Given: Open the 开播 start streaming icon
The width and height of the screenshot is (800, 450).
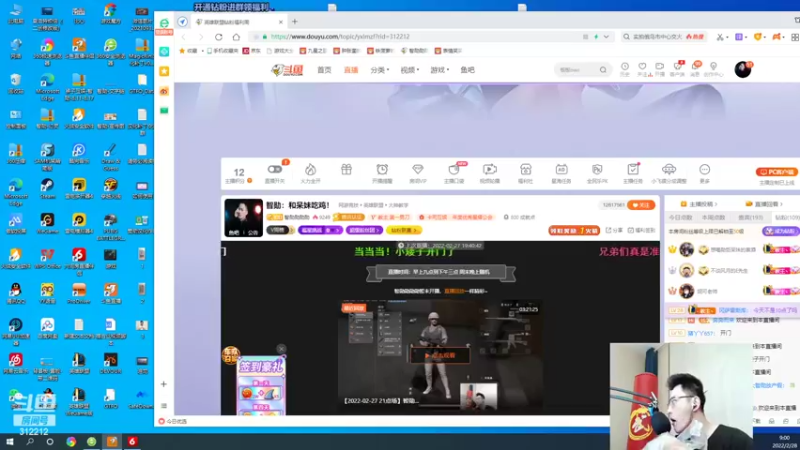Looking at the screenshot, I should [660, 69].
